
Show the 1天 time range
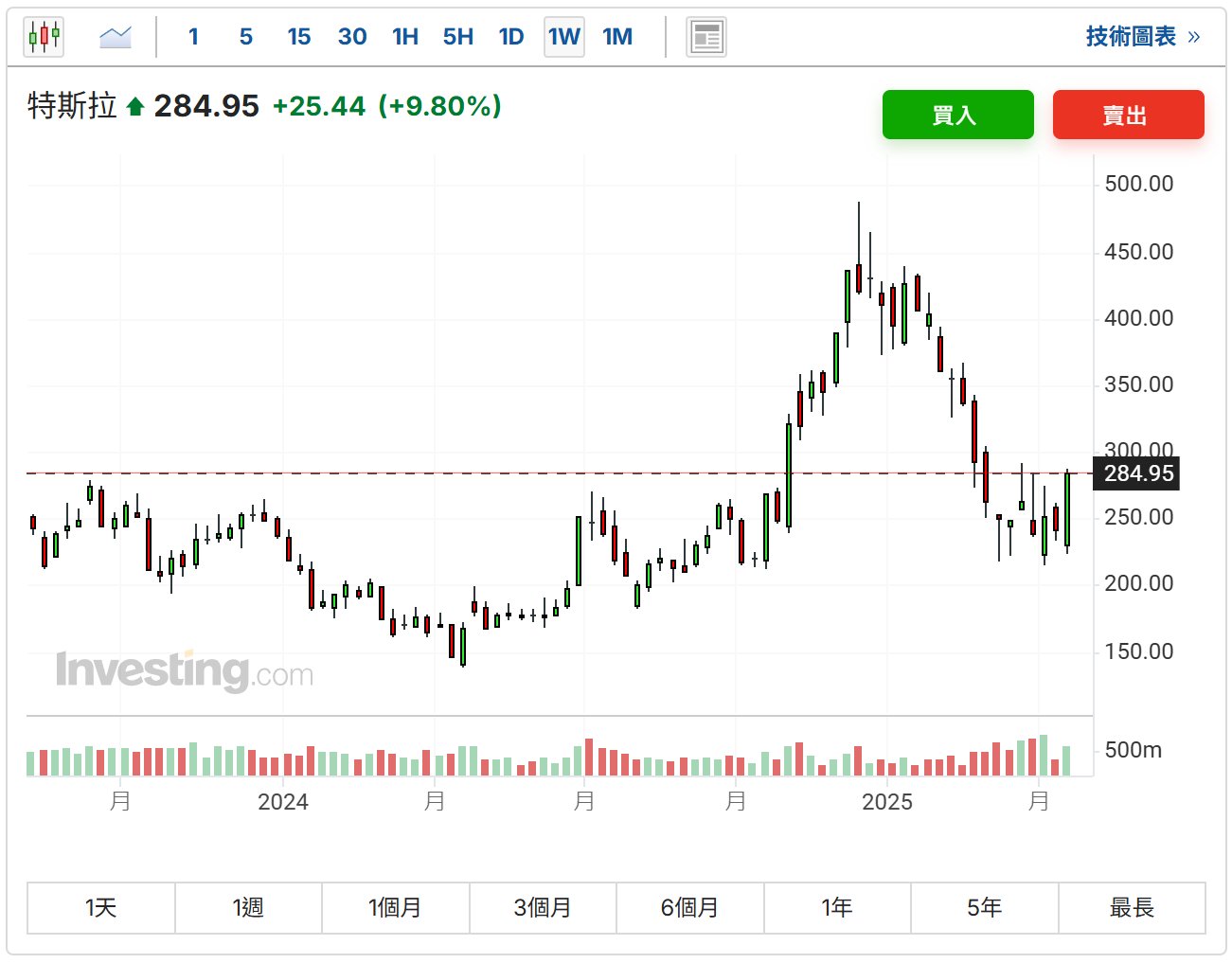pos(101,908)
